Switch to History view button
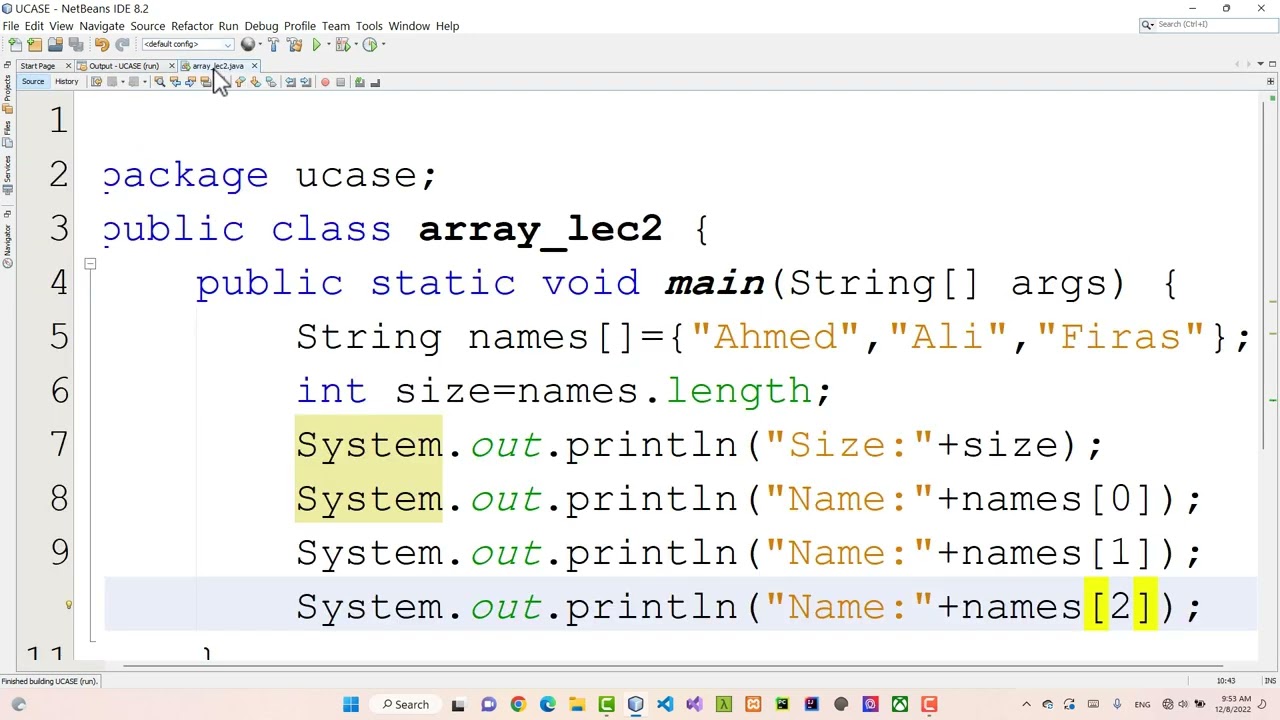 pos(67,82)
